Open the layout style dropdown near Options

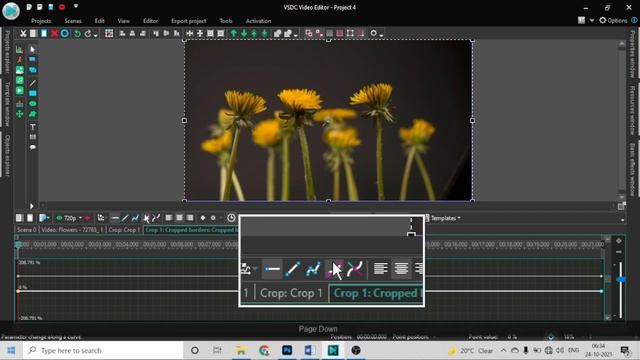pyautogui.click(x=591, y=20)
